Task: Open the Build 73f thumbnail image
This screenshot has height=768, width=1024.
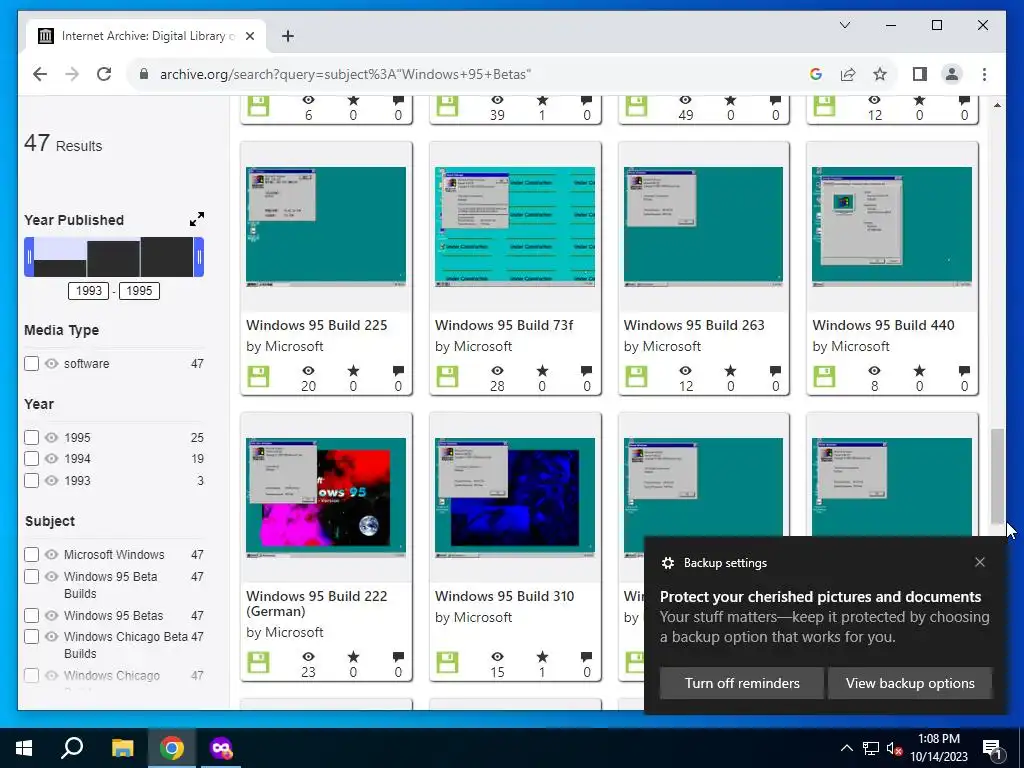Action: (x=515, y=227)
